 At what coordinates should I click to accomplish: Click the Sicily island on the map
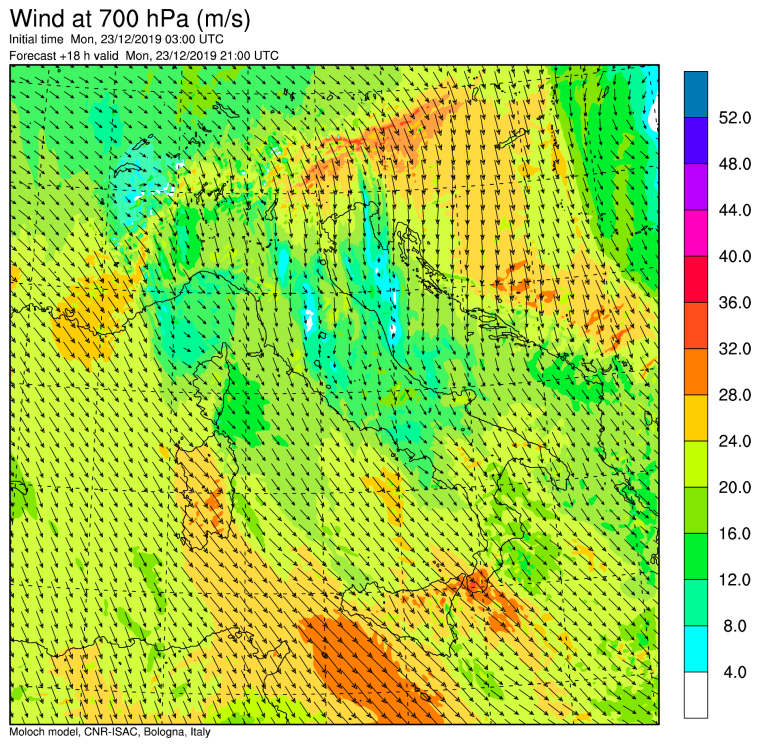tap(412, 616)
